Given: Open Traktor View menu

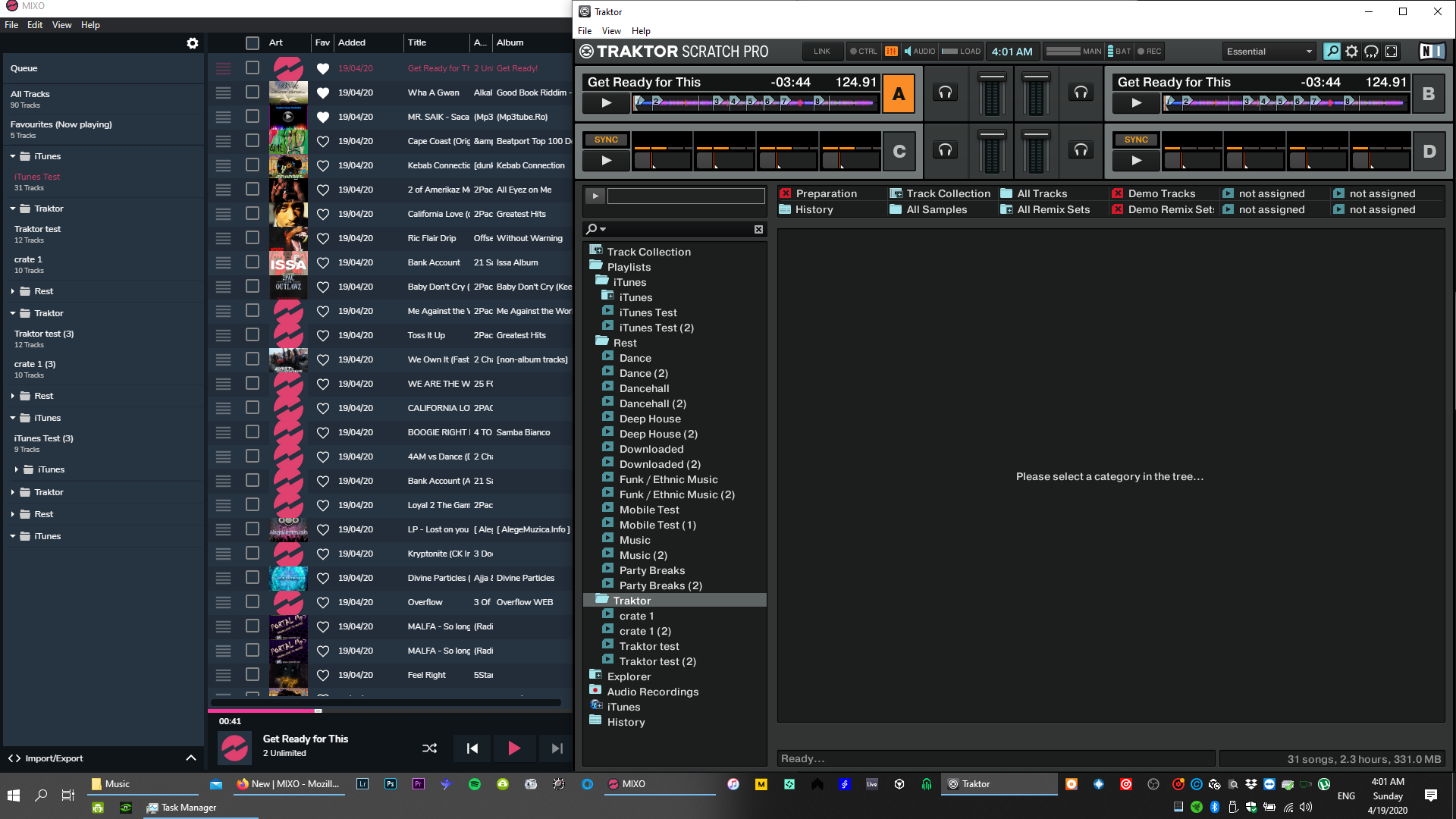Looking at the screenshot, I should click(x=611, y=31).
